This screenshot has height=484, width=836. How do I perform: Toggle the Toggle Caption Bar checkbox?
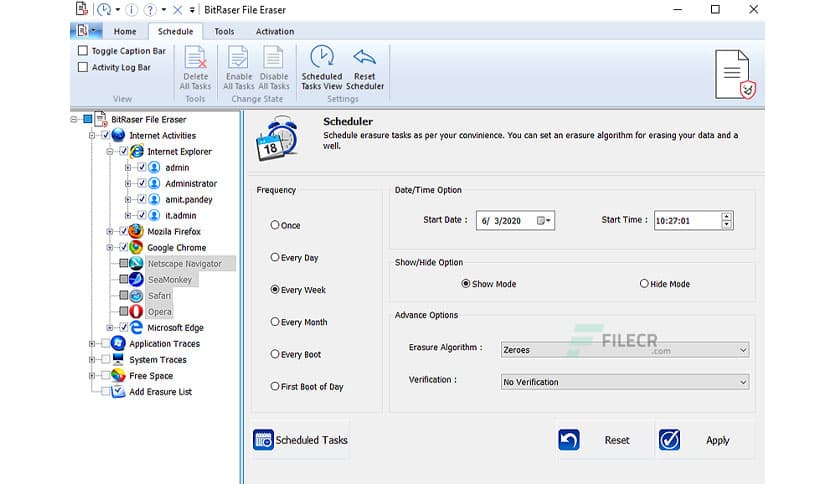[x=83, y=51]
